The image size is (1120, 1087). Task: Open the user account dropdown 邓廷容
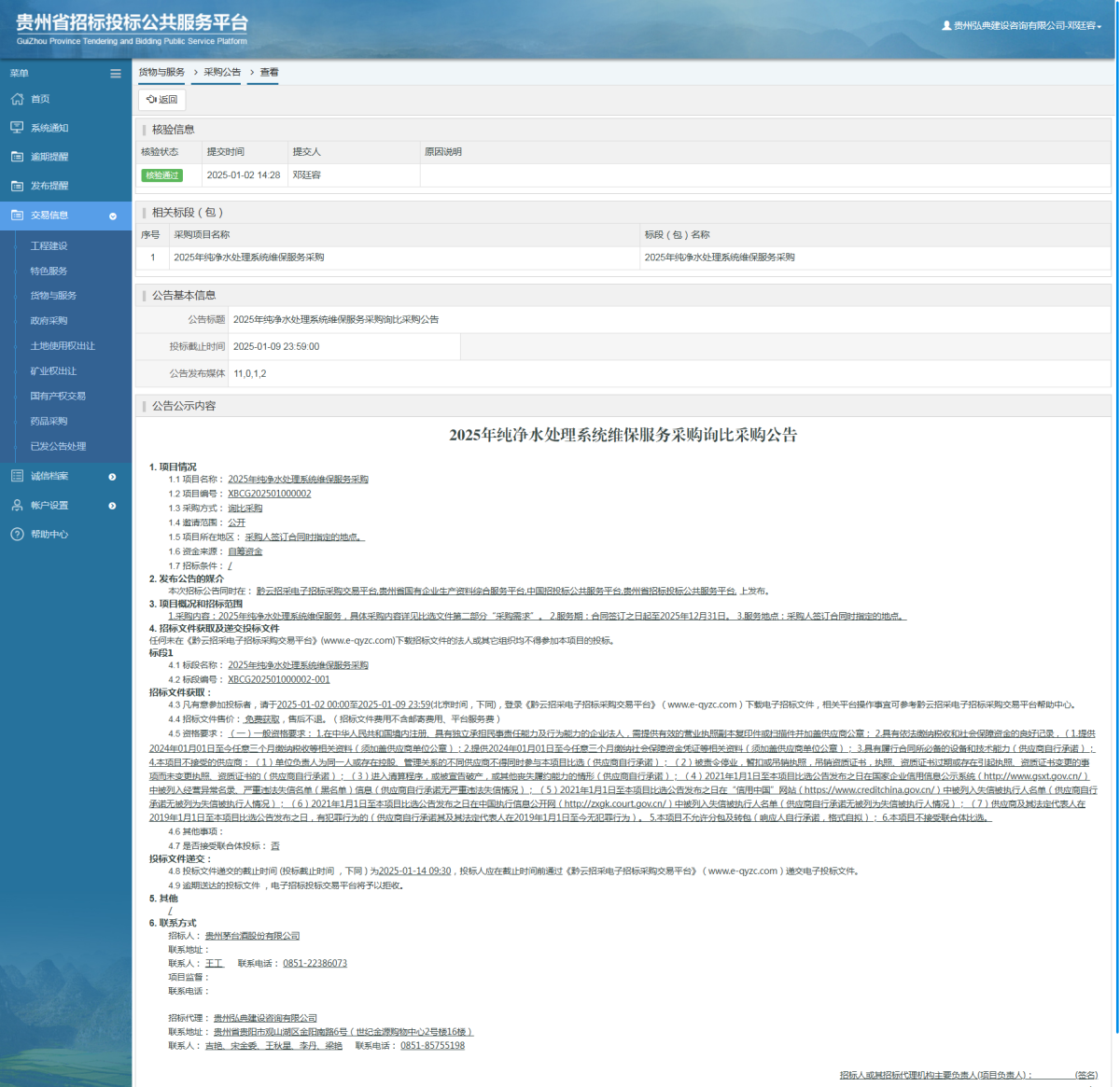pyautogui.click(x=1022, y=26)
